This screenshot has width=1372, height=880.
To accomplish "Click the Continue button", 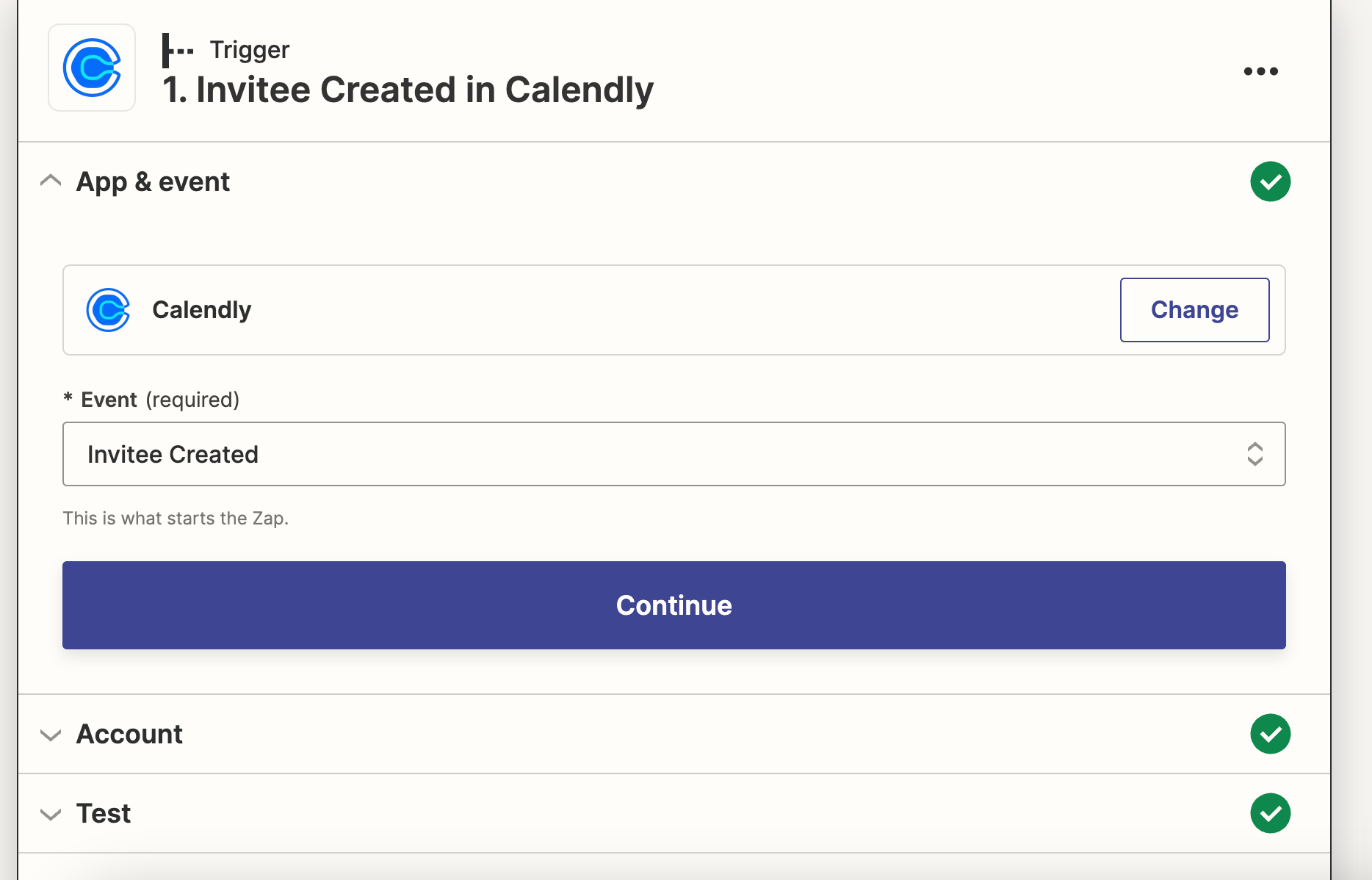I will (x=674, y=605).
